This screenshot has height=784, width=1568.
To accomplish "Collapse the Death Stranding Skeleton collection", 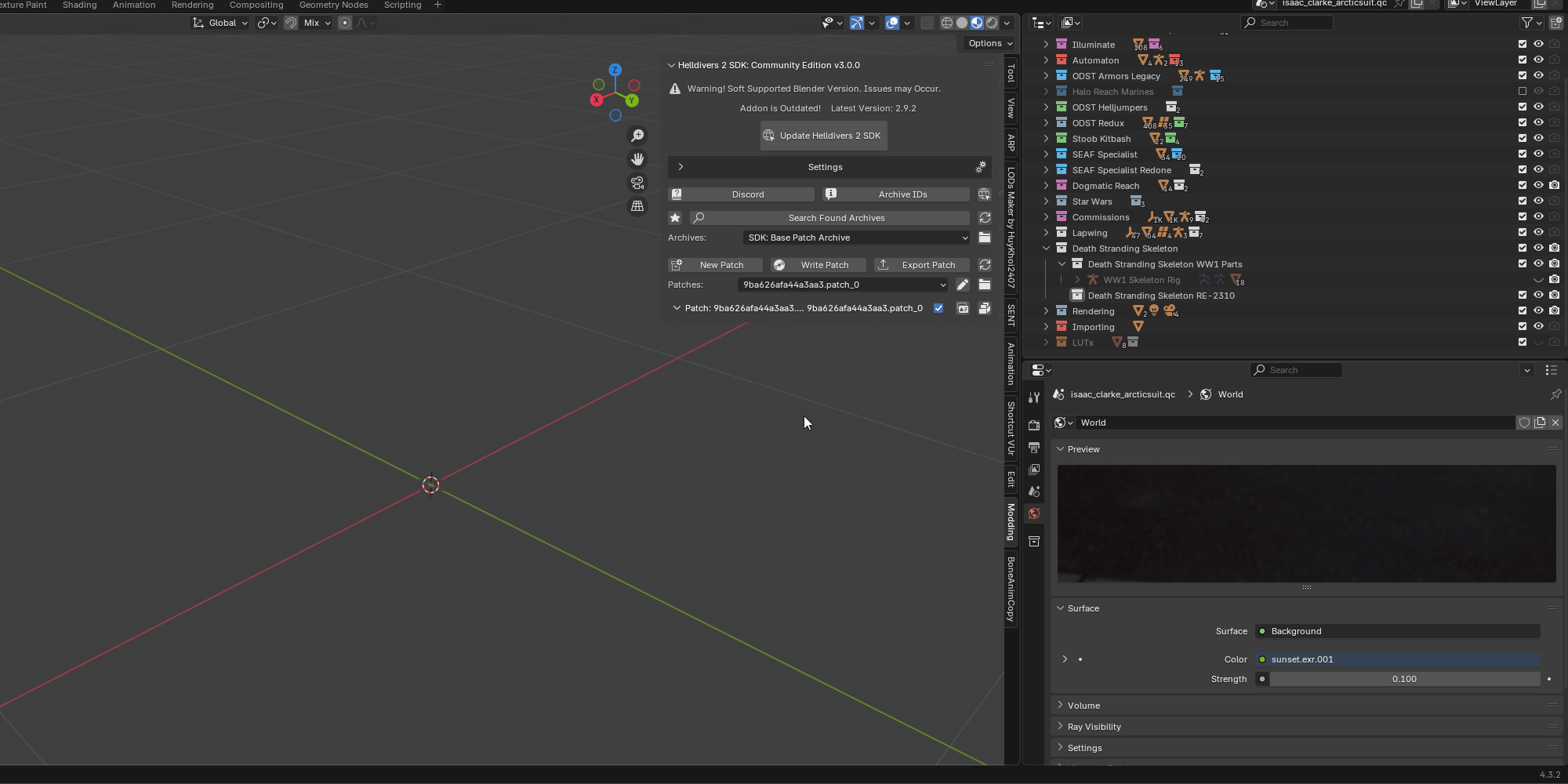I will pyautogui.click(x=1046, y=249).
